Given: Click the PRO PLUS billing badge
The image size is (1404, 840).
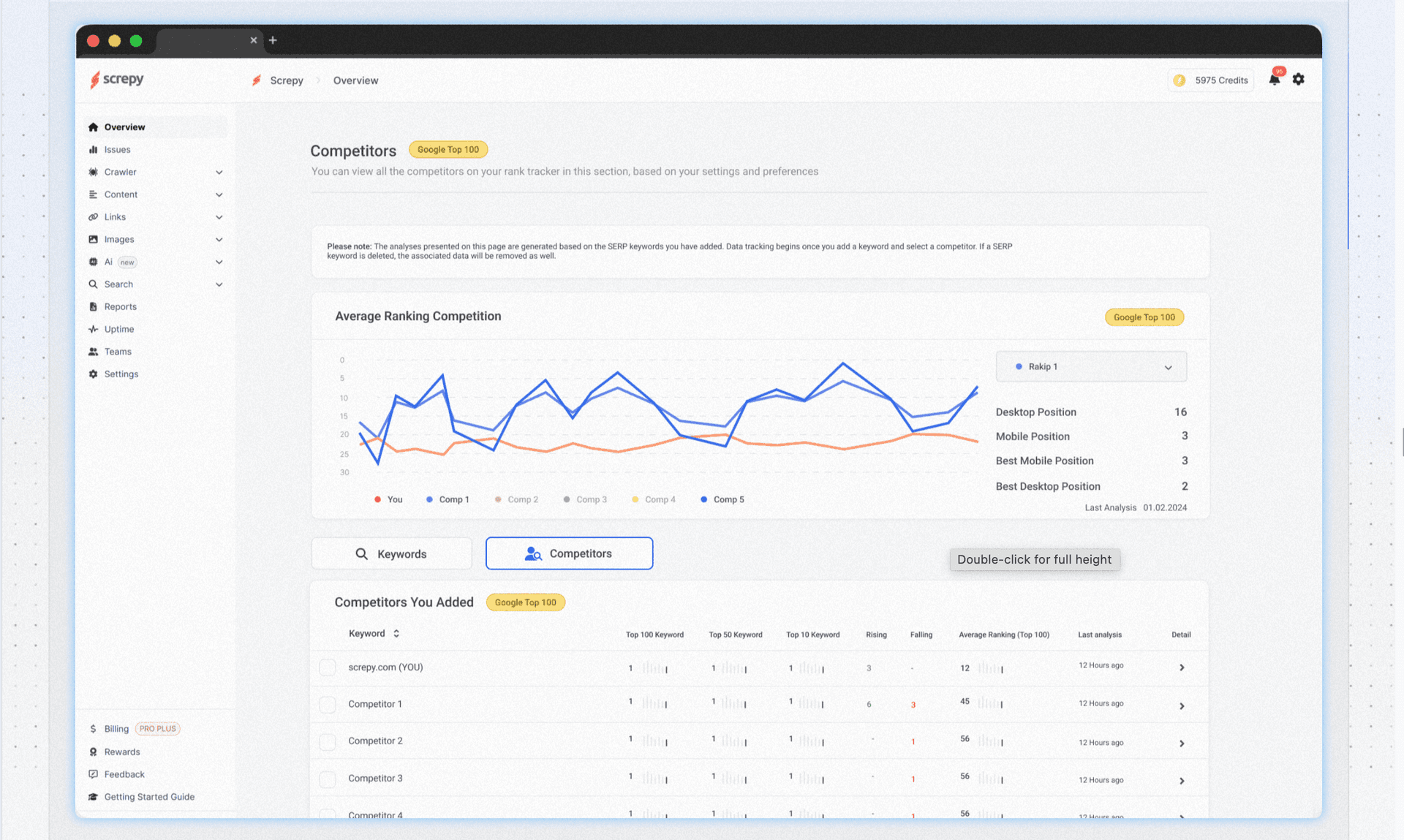Looking at the screenshot, I should 158,729.
